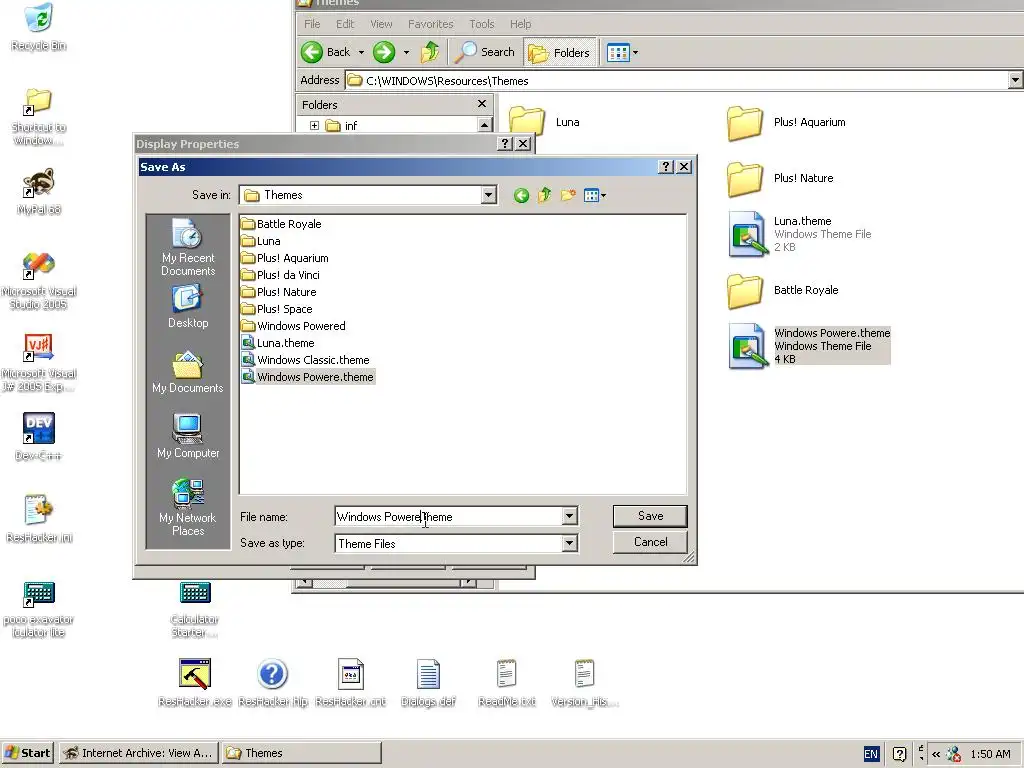The image size is (1024, 768).
Task: Open the View Menu icon in Save As
Action: tap(594, 195)
